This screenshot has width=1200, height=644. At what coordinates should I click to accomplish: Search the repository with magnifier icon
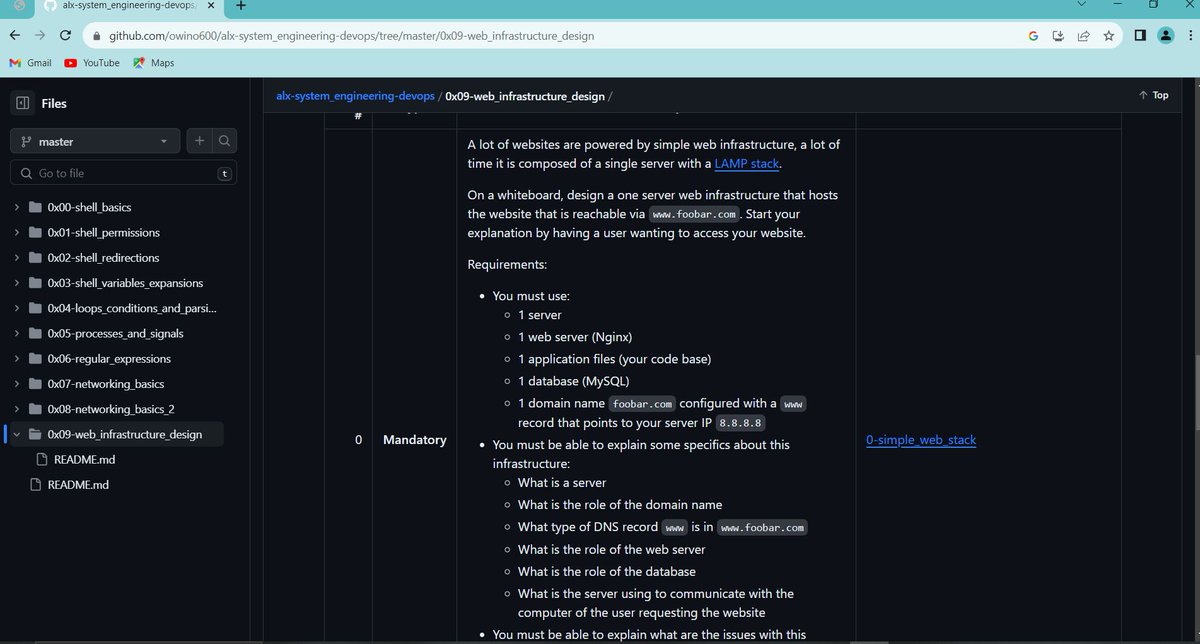point(225,141)
